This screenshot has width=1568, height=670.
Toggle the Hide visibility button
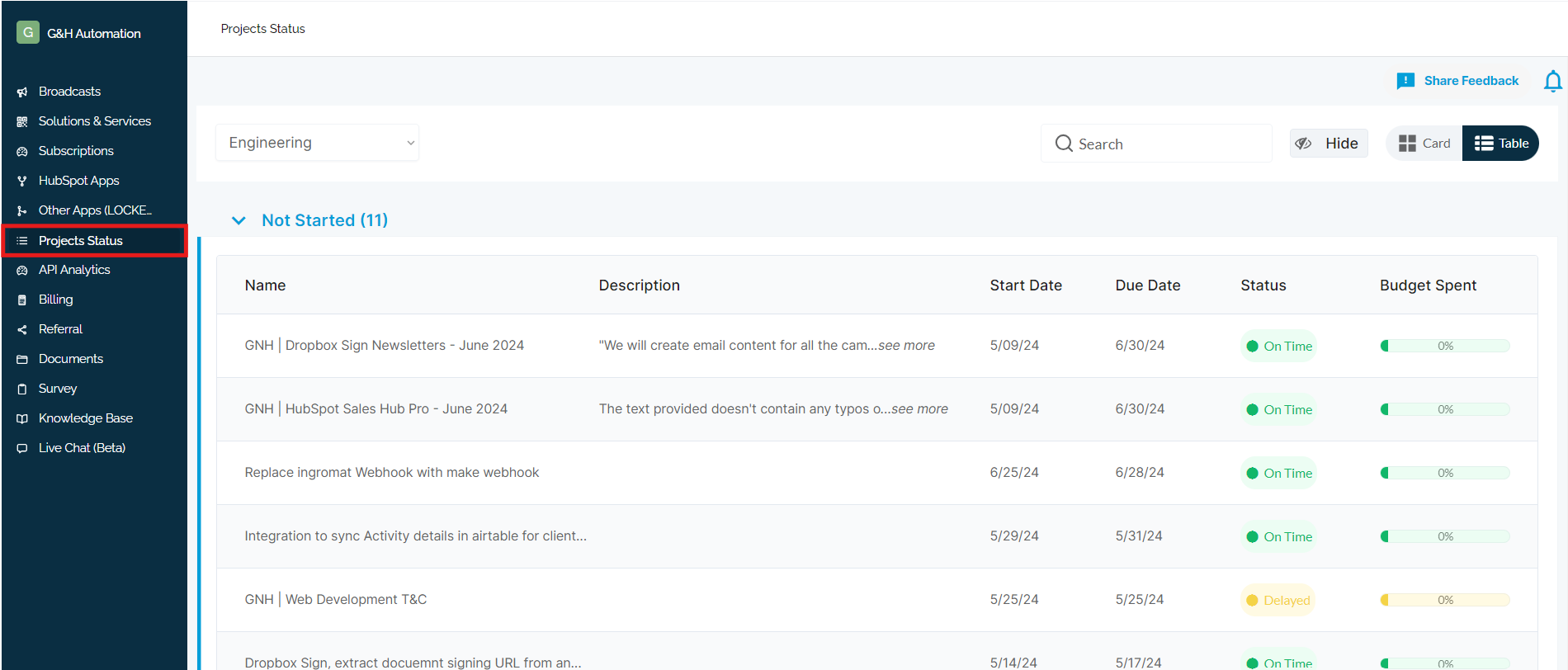(1329, 144)
